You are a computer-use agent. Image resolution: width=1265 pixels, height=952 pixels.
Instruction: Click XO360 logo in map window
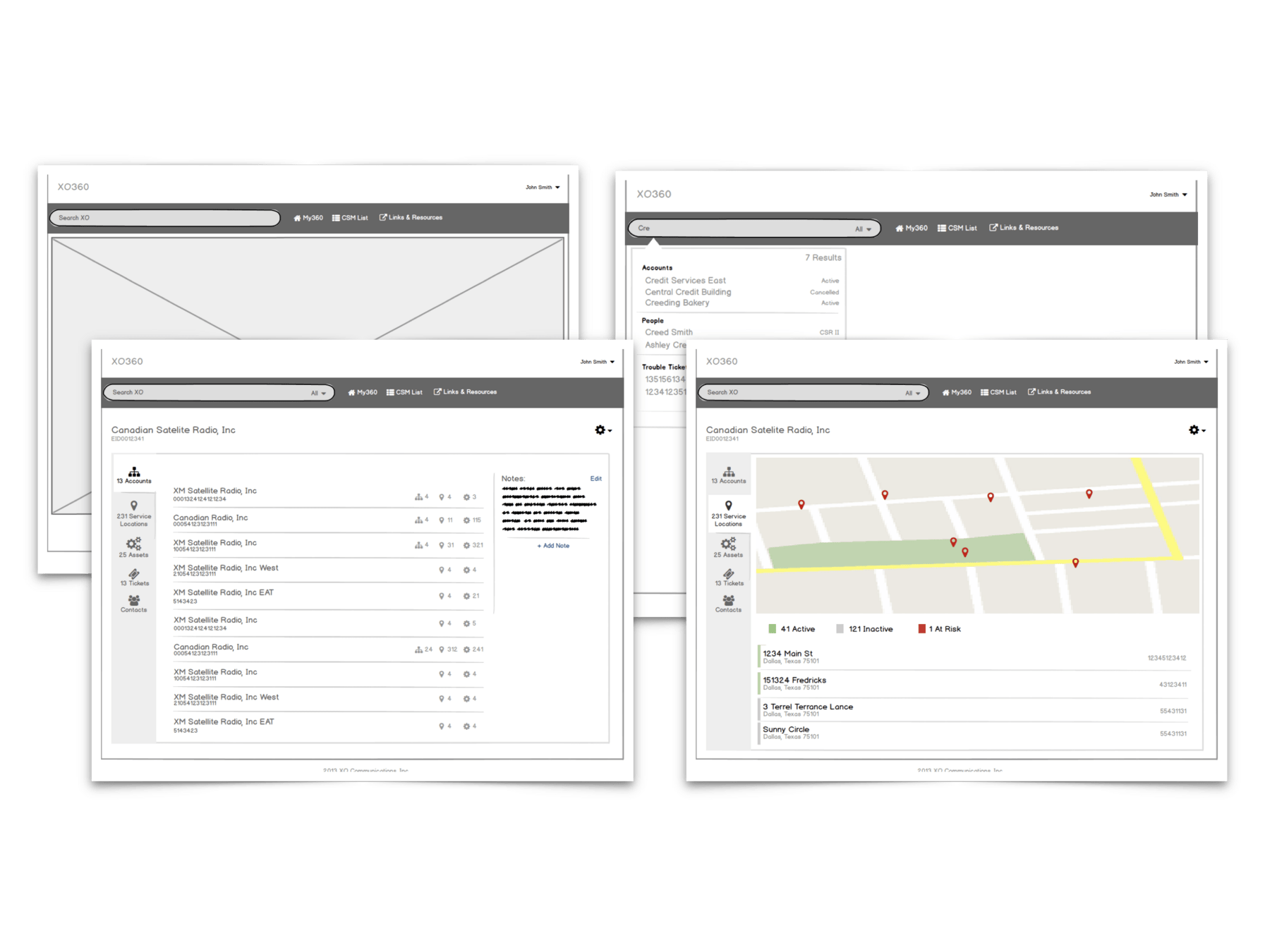coord(722,361)
